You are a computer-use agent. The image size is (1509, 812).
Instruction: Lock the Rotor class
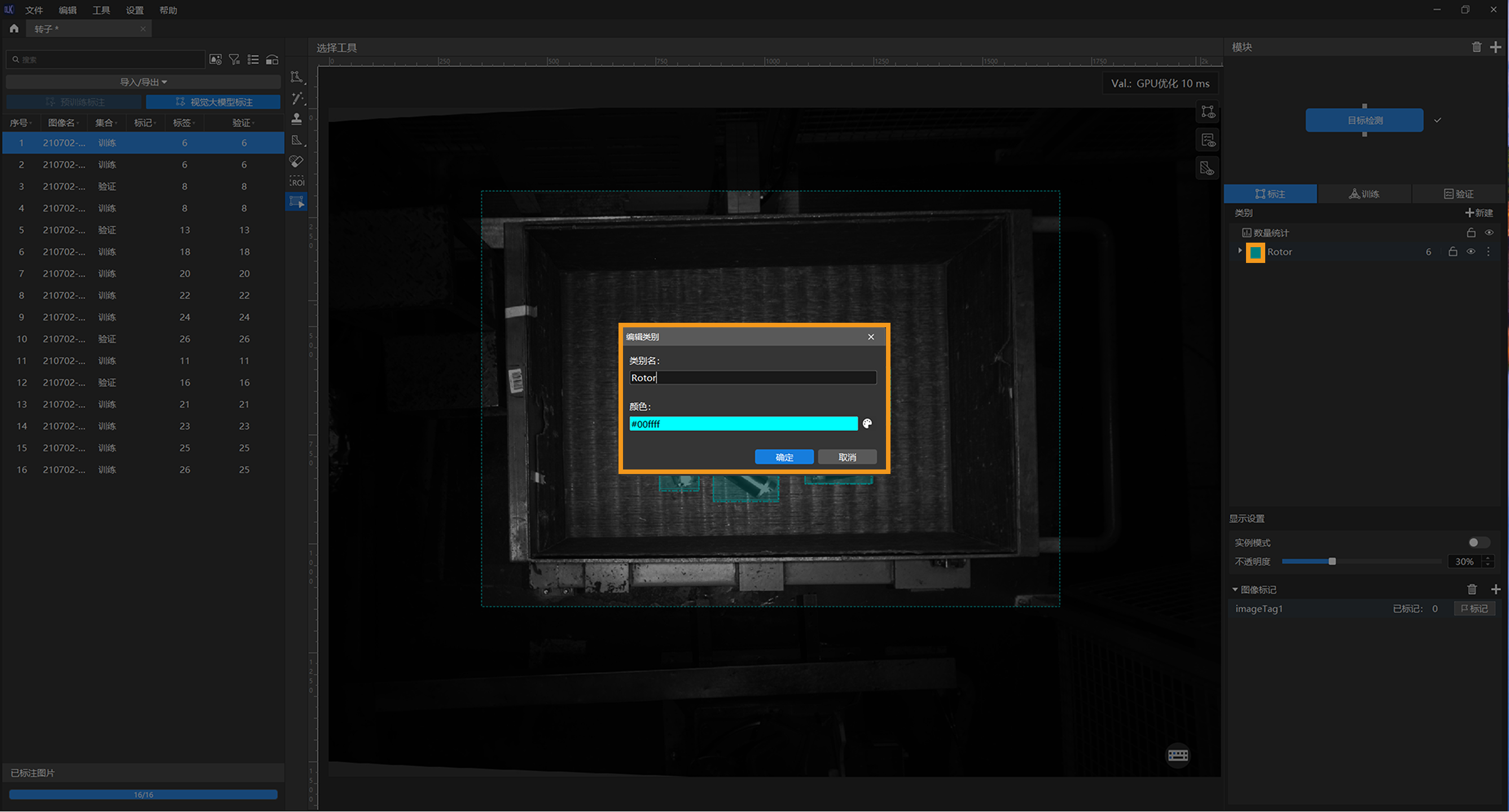point(1452,252)
